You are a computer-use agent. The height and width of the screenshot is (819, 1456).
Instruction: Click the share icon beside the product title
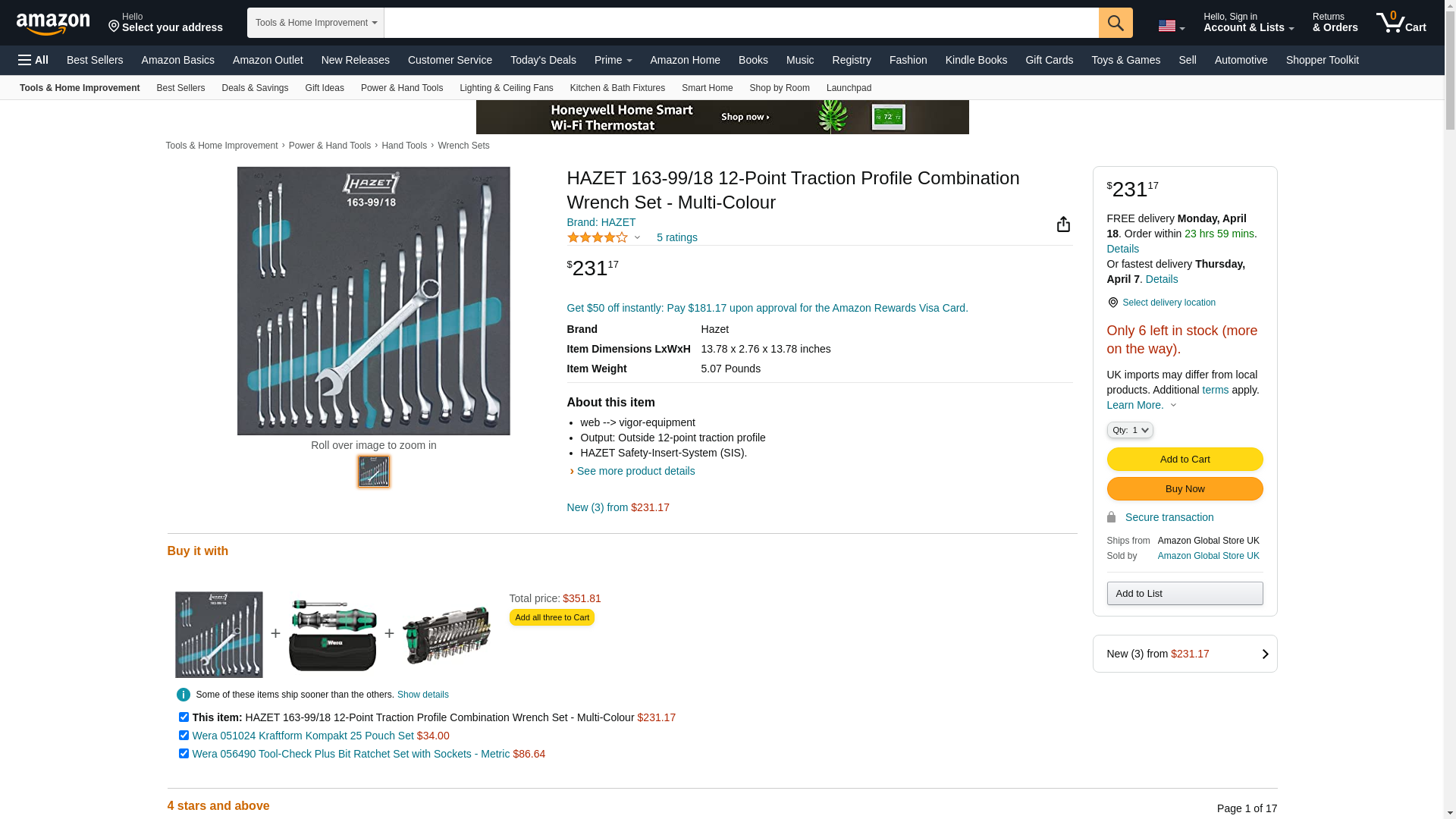(1063, 224)
